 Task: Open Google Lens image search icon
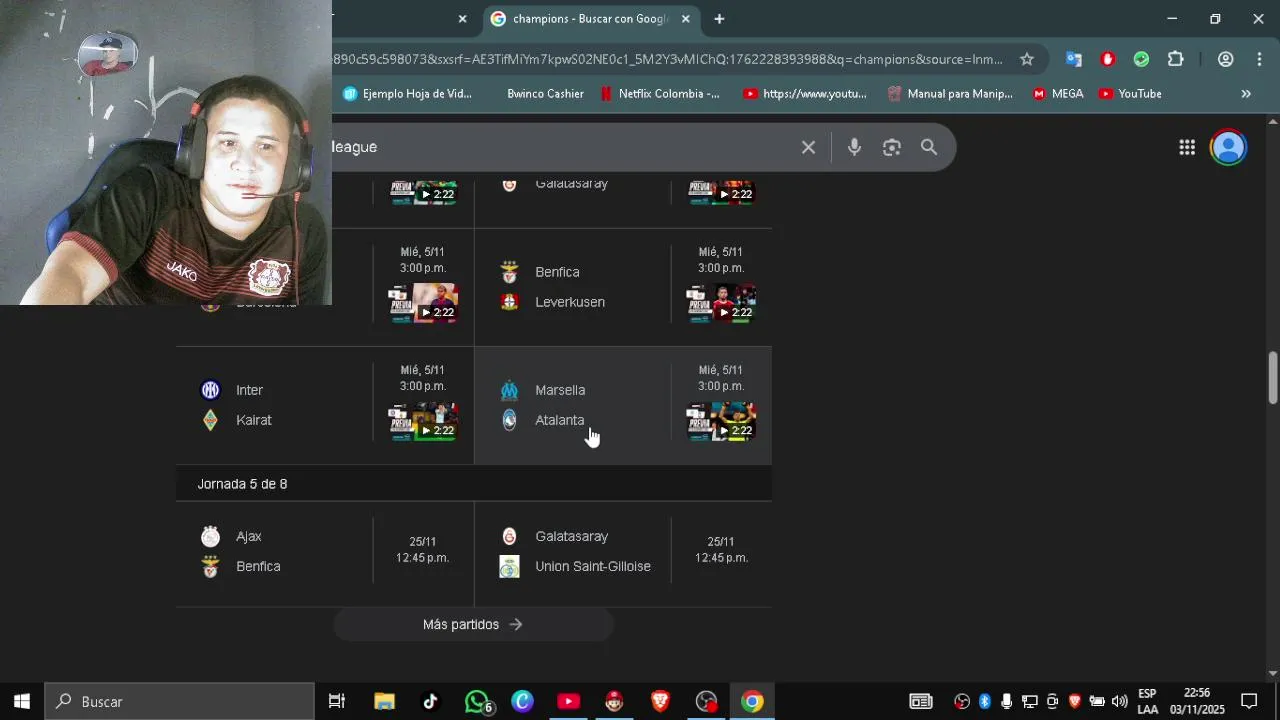click(x=892, y=147)
